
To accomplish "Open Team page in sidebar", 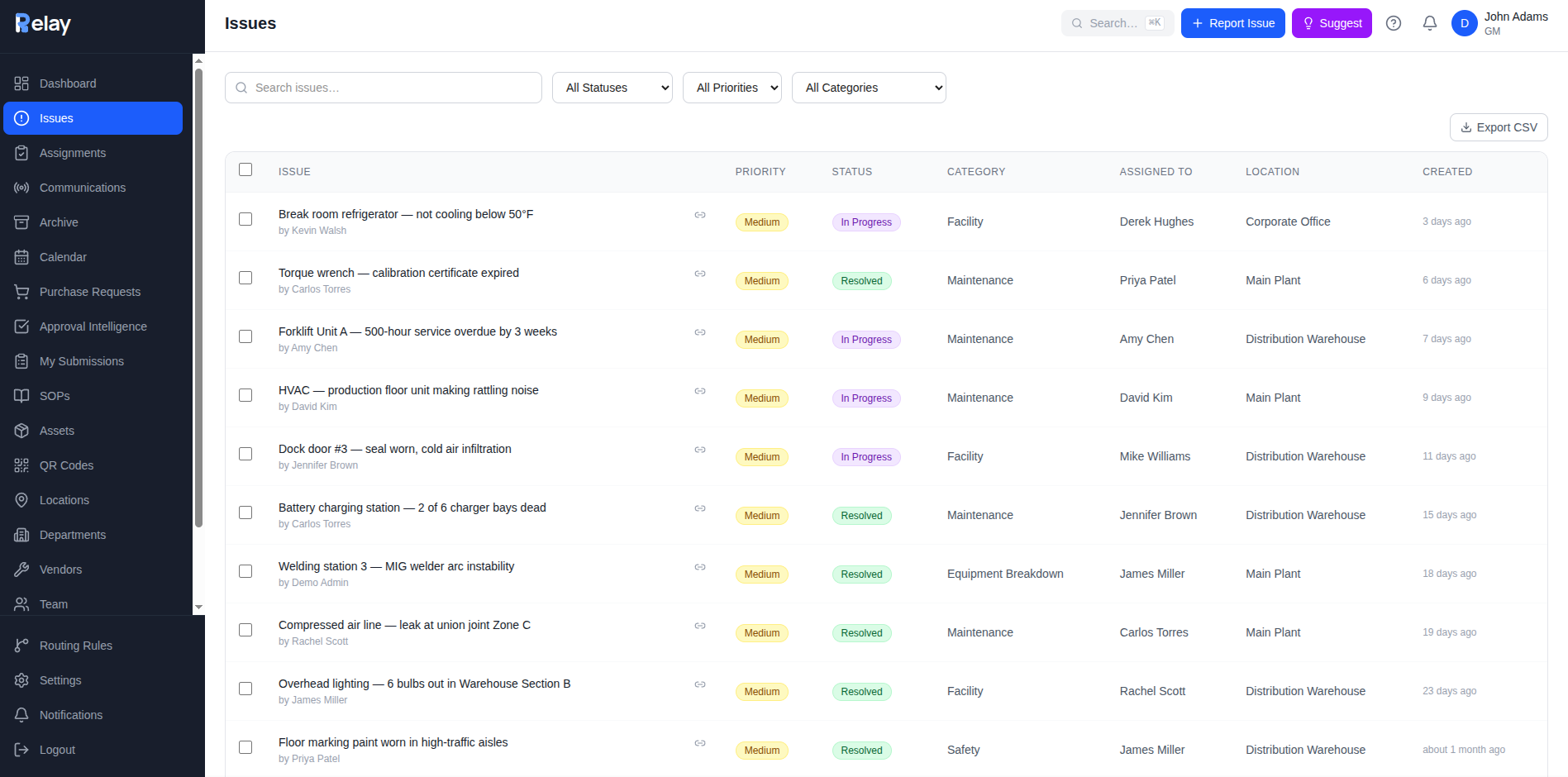I will pos(93,604).
